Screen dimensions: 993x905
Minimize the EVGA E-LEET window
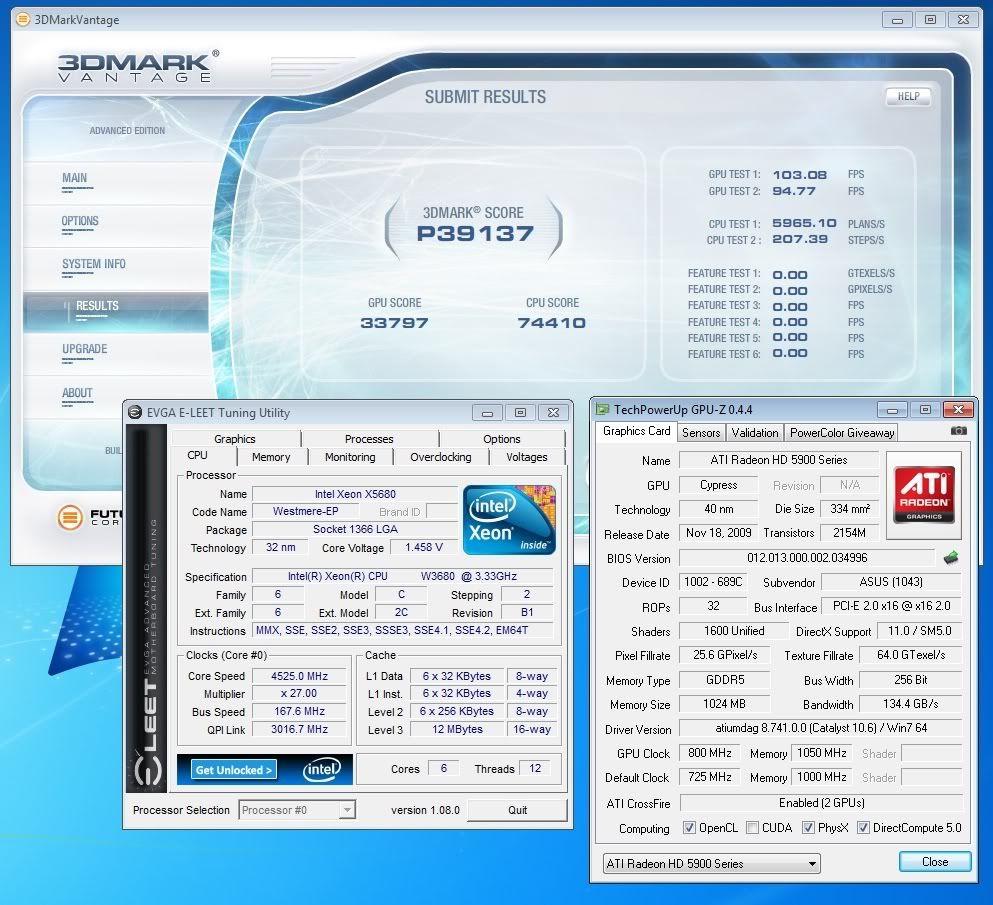point(487,413)
